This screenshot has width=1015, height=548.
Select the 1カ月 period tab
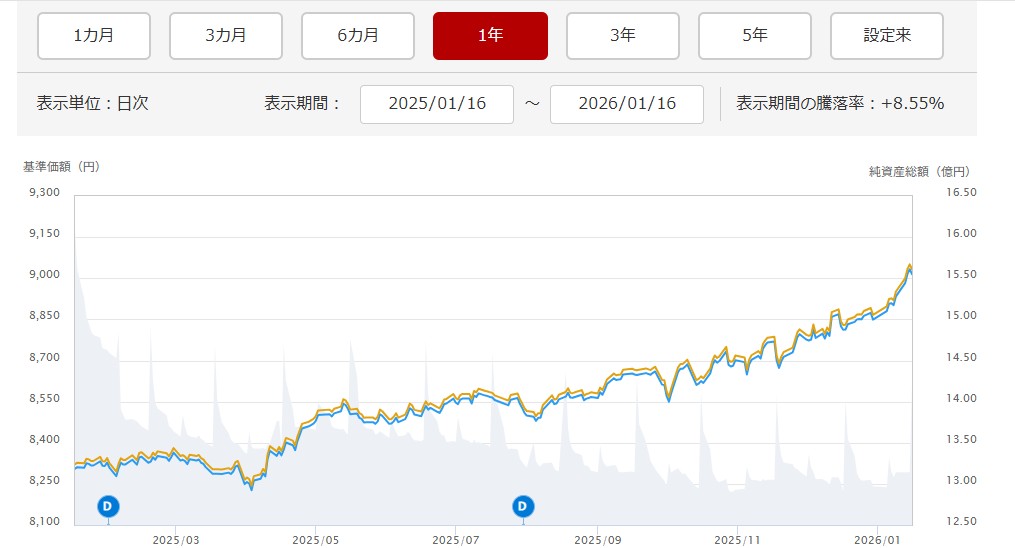click(94, 36)
